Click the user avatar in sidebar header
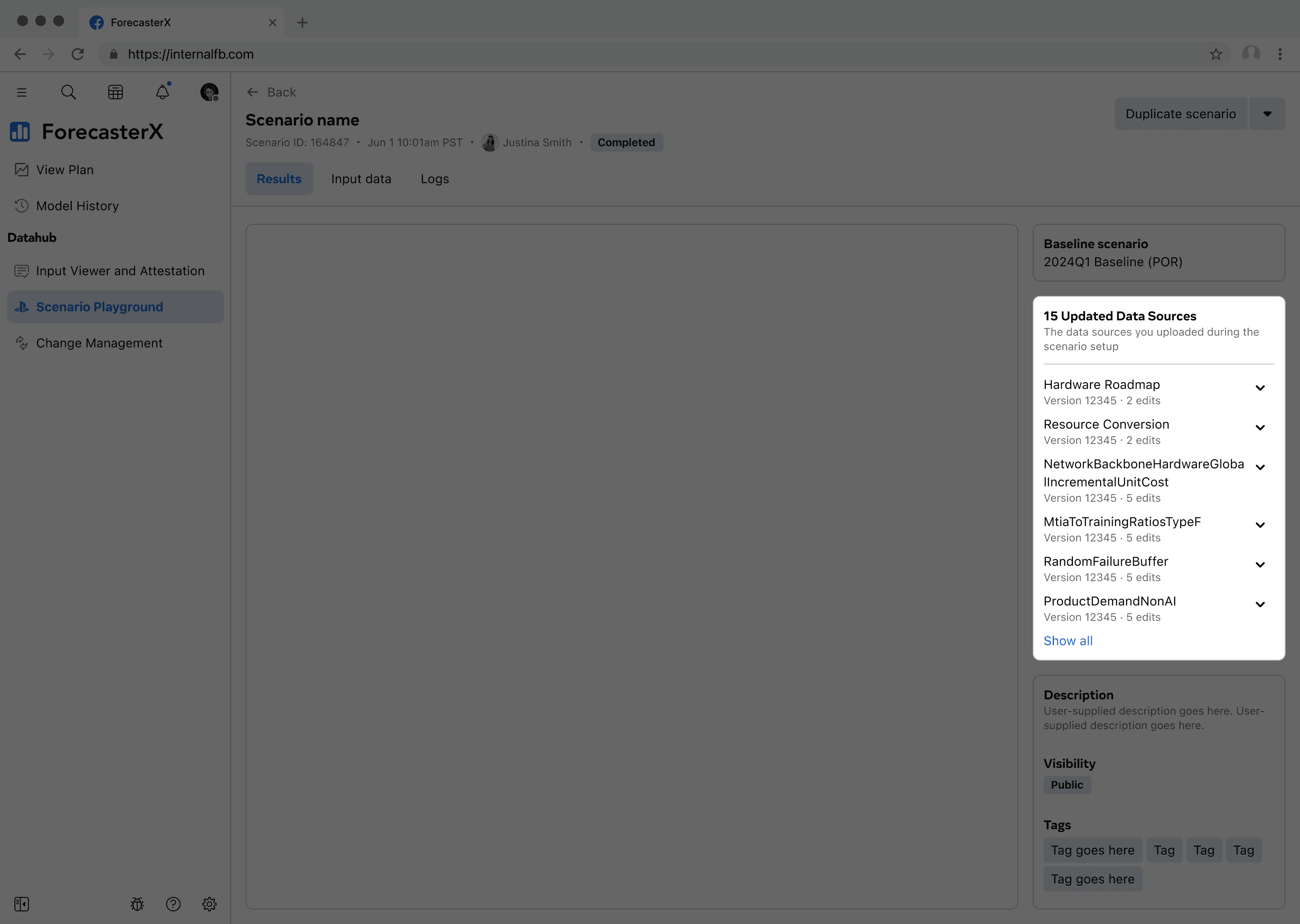1300x924 pixels. 209,92
